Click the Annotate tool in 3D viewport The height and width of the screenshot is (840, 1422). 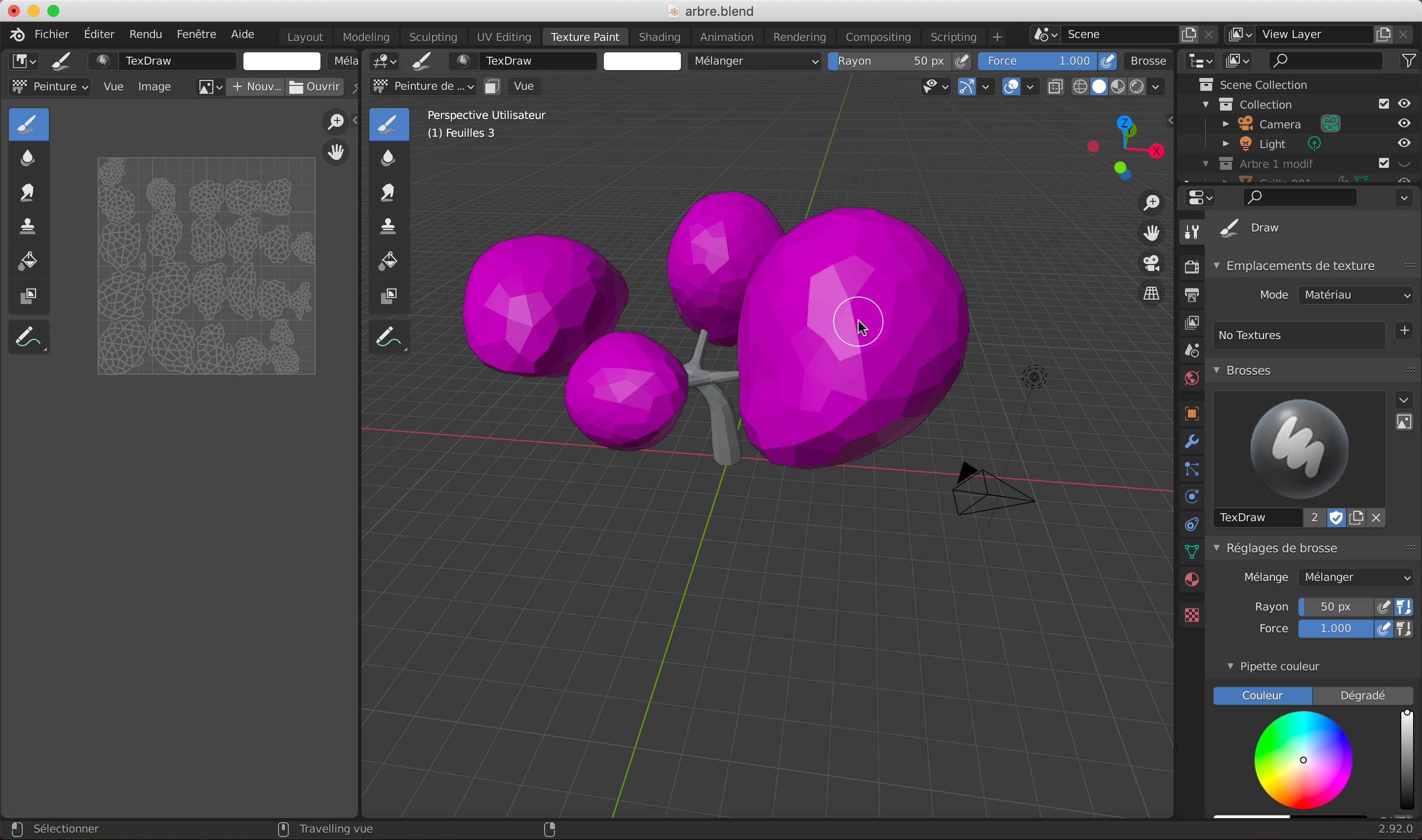click(x=389, y=338)
